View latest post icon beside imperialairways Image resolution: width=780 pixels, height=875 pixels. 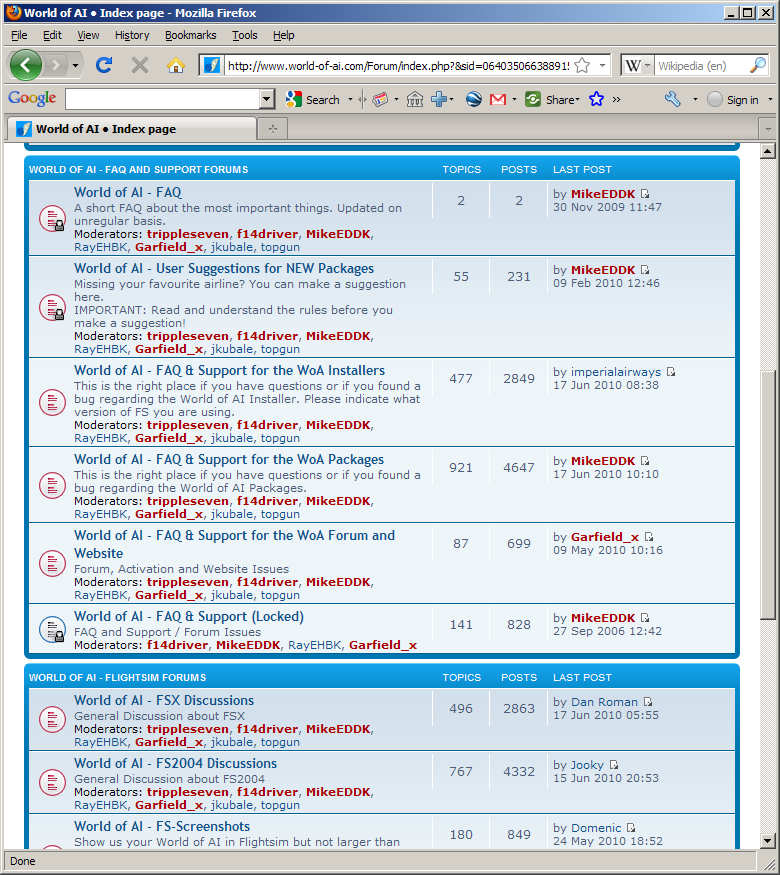671,372
